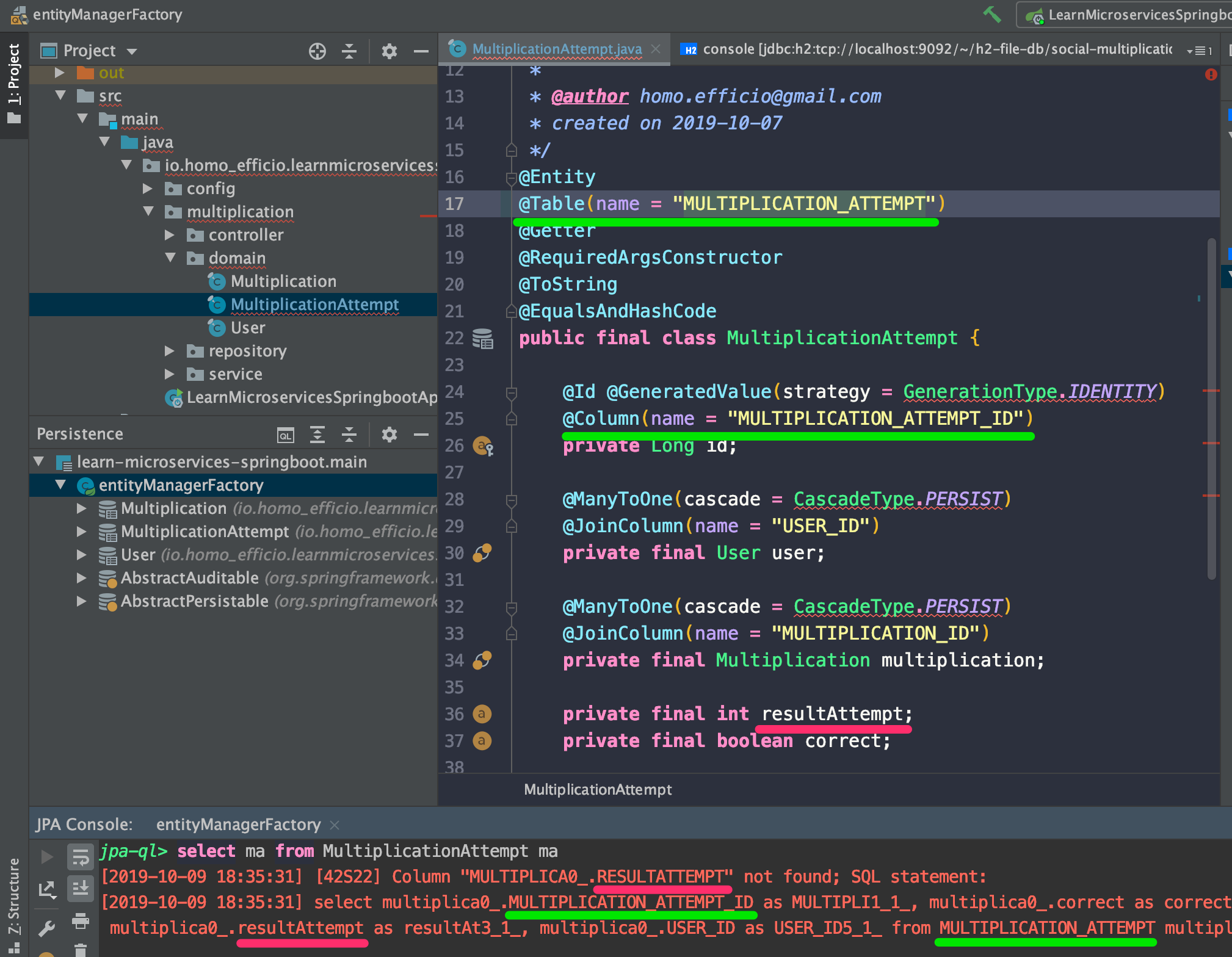
Task: Collapse the java folder
Action: click(104, 142)
